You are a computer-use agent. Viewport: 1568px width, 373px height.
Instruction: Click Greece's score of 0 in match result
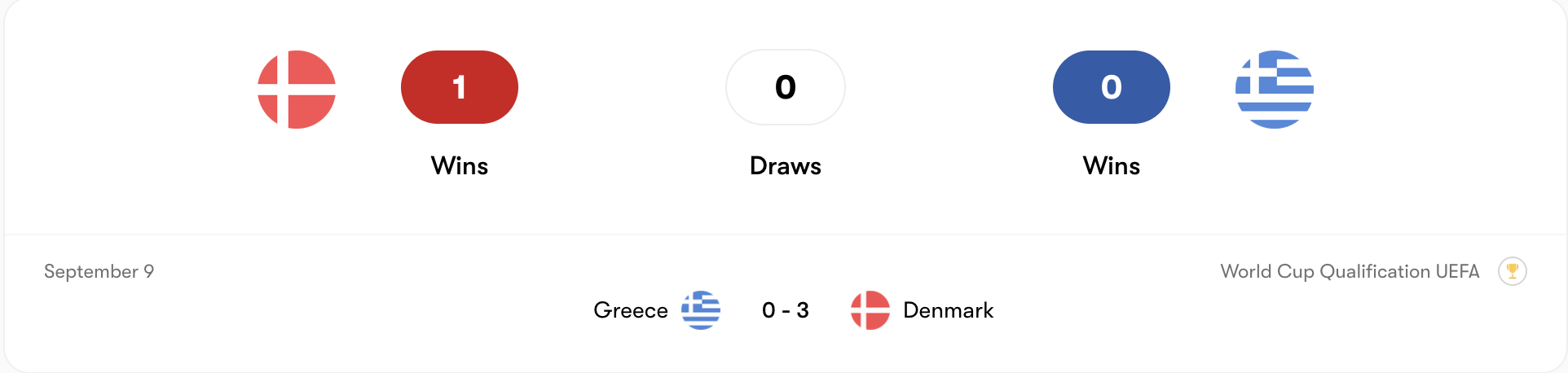point(769,310)
